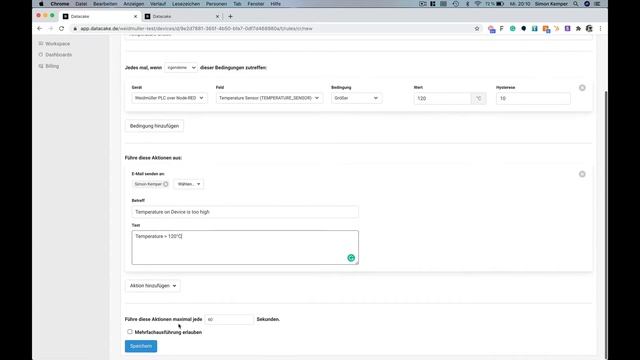640x360 pixels.
Task: Click the Chrome profile avatar
Action: pos(589,29)
